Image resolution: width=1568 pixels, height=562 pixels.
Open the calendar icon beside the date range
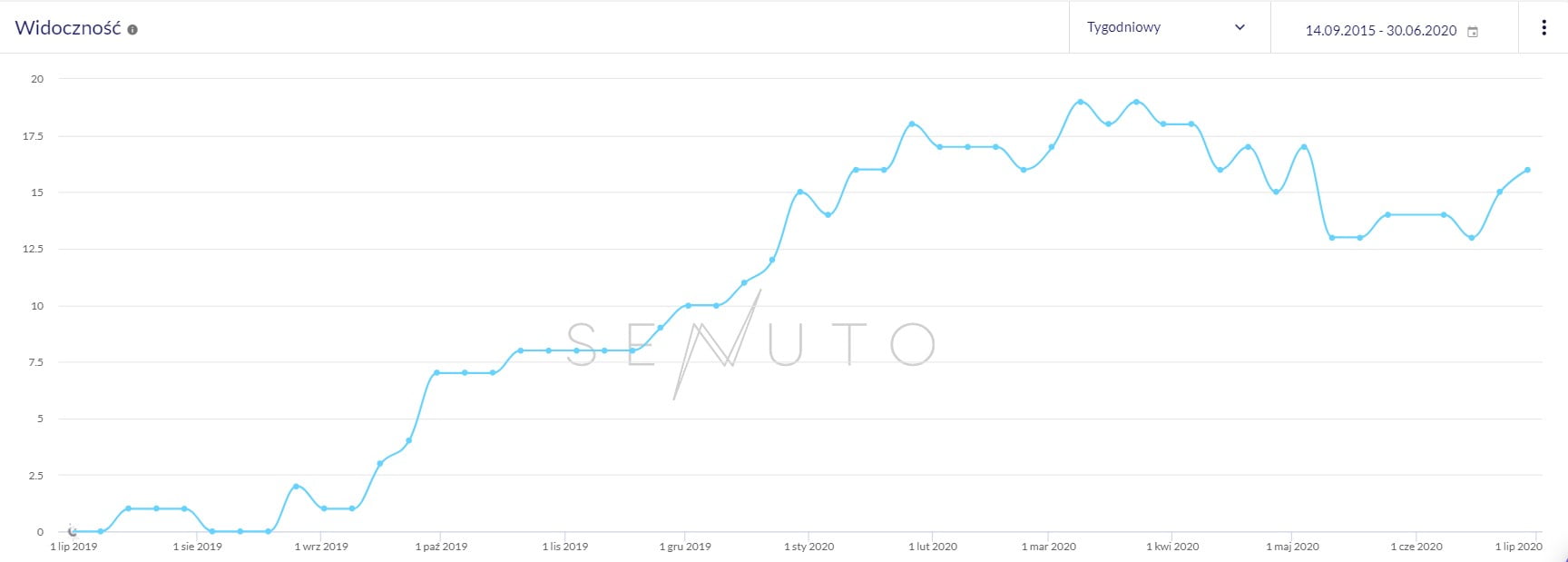(1473, 32)
